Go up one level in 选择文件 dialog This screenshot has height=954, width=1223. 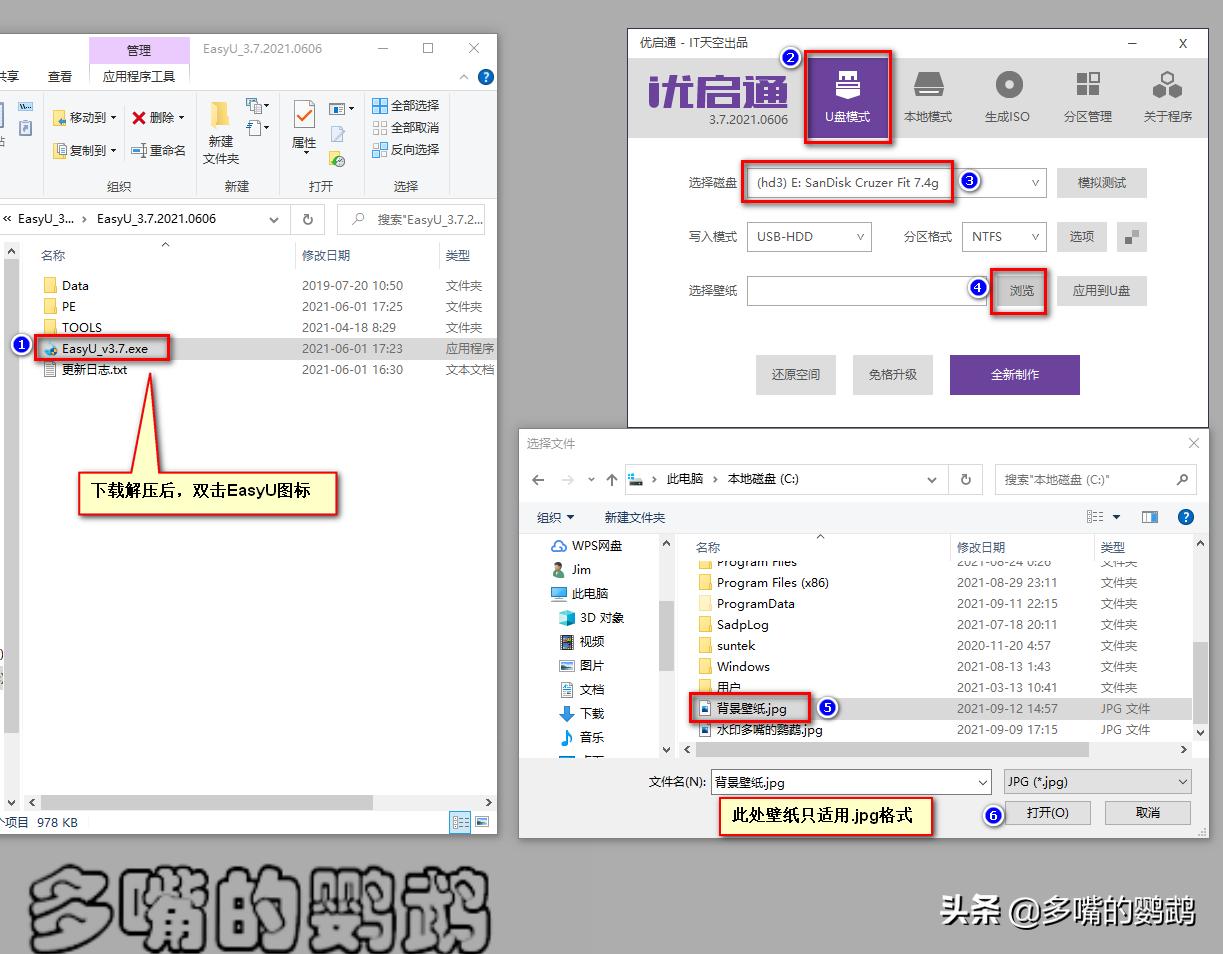(x=611, y=480)
